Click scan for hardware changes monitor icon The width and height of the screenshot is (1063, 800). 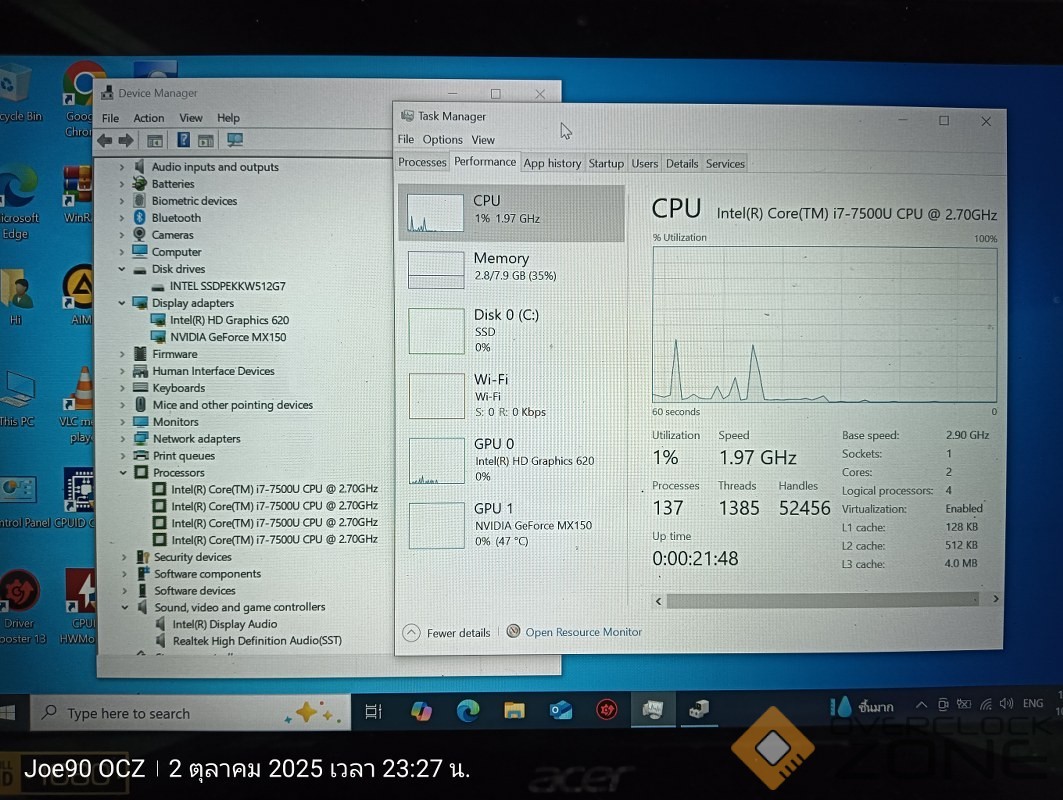235,140
